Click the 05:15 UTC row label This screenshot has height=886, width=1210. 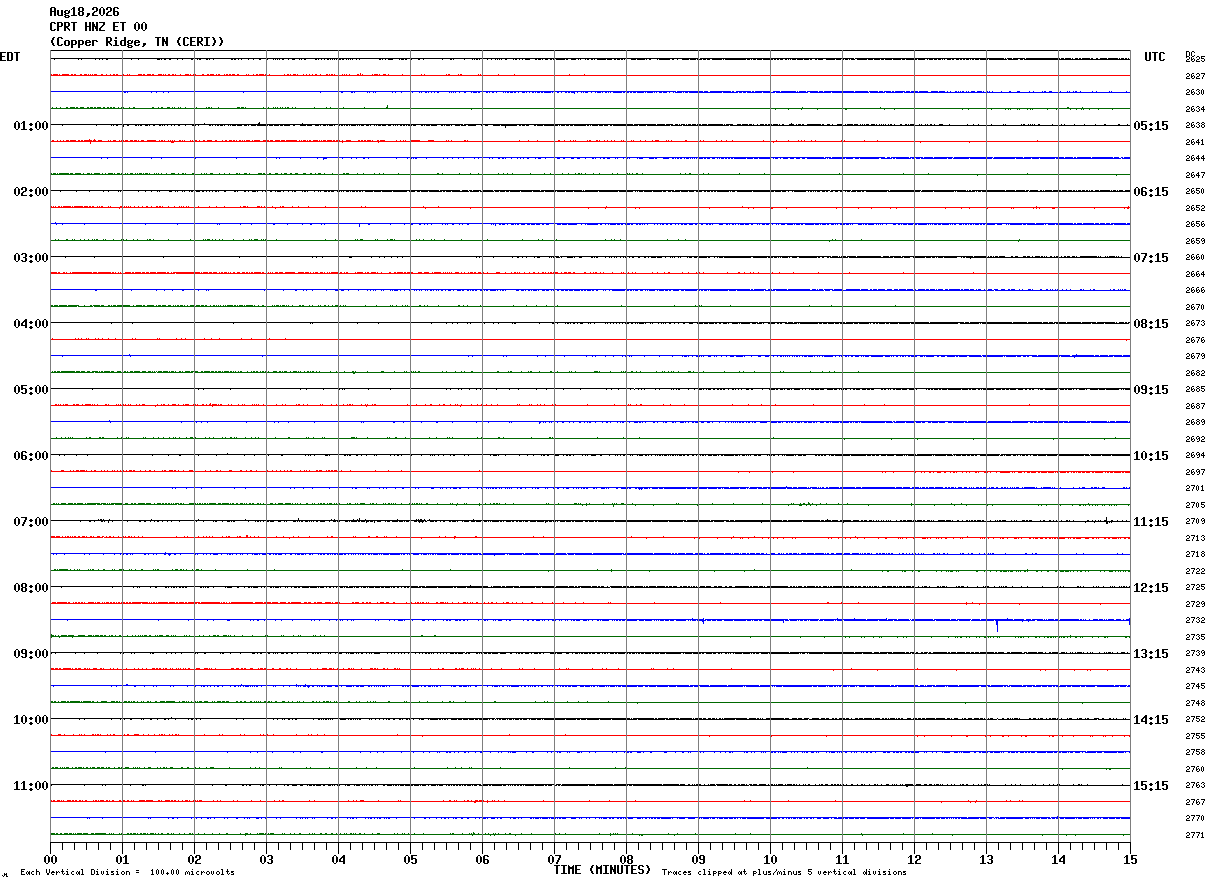click(x=1151, y=126)
